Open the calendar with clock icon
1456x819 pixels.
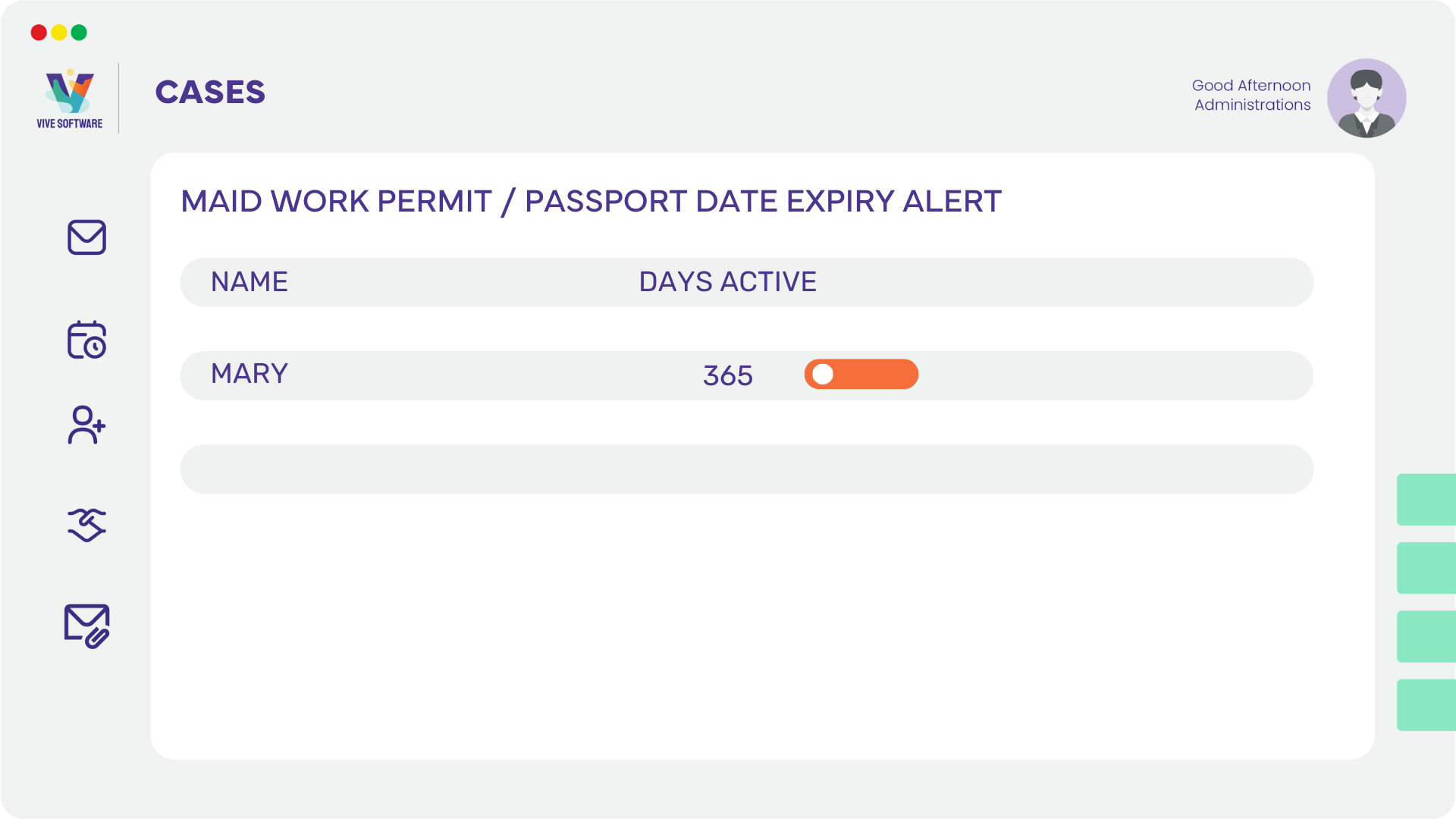pos(86,340)
